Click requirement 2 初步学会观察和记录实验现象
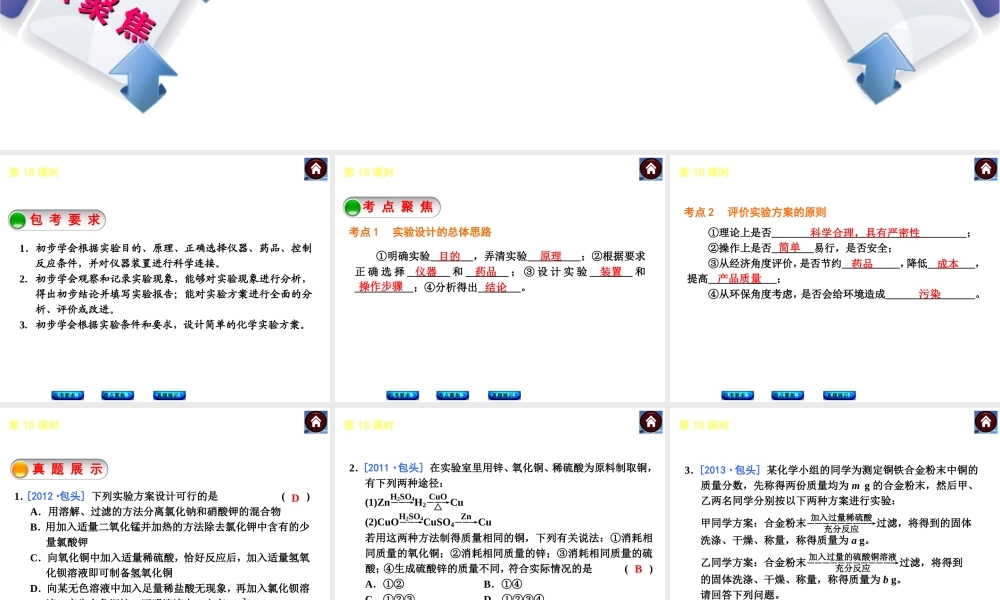 point(166,294)
